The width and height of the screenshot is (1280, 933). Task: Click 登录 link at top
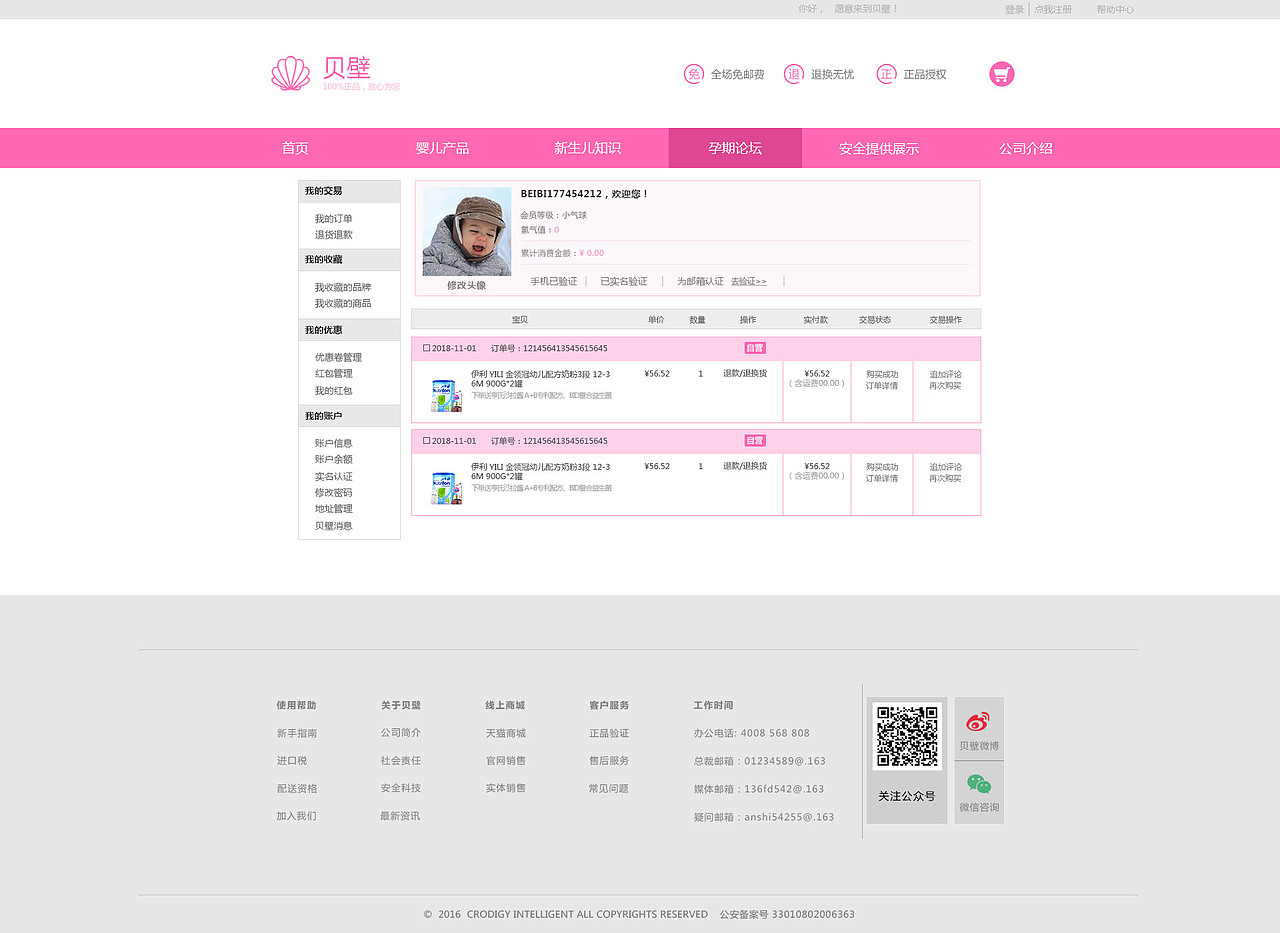[1014, 9]
